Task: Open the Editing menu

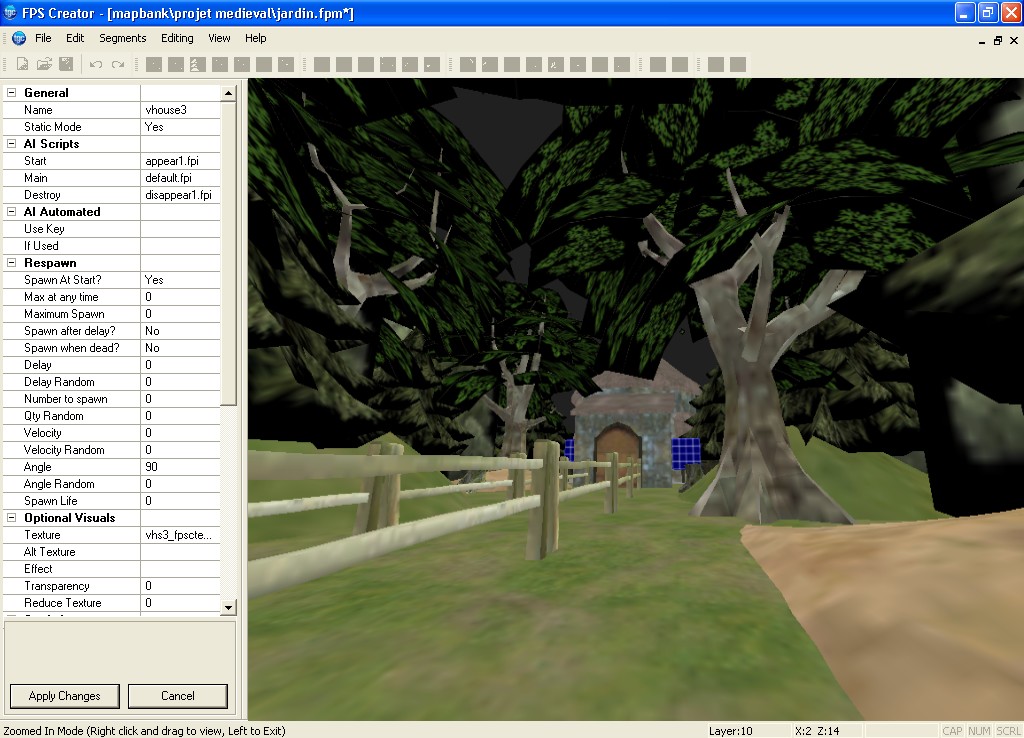Action: [x=178, y=38]
